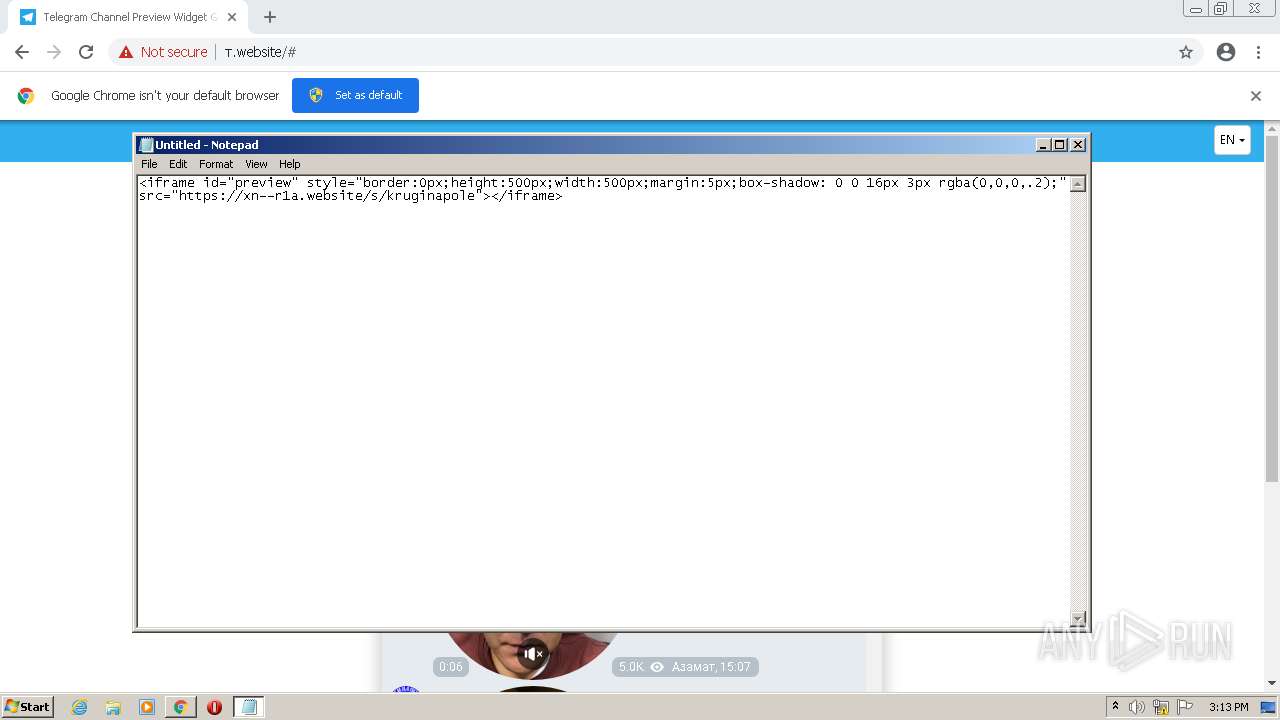Unmute the video via speaker icon
The width and height of the screenshot is (1280, 720).
tap(533, 654)
